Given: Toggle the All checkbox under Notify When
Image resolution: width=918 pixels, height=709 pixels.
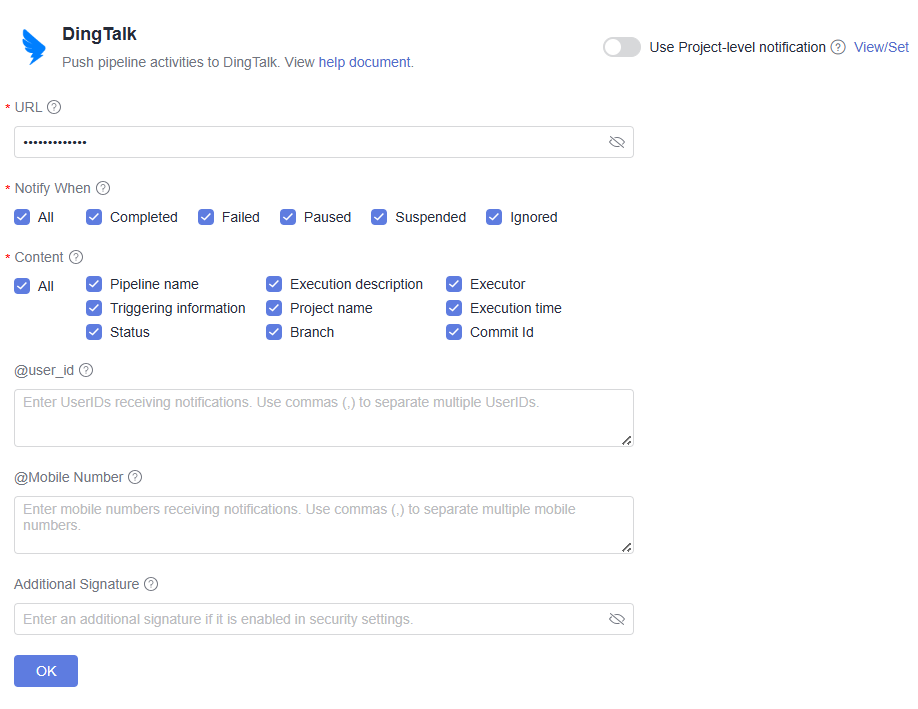Looking at the screenshot, I should [22, 217].
